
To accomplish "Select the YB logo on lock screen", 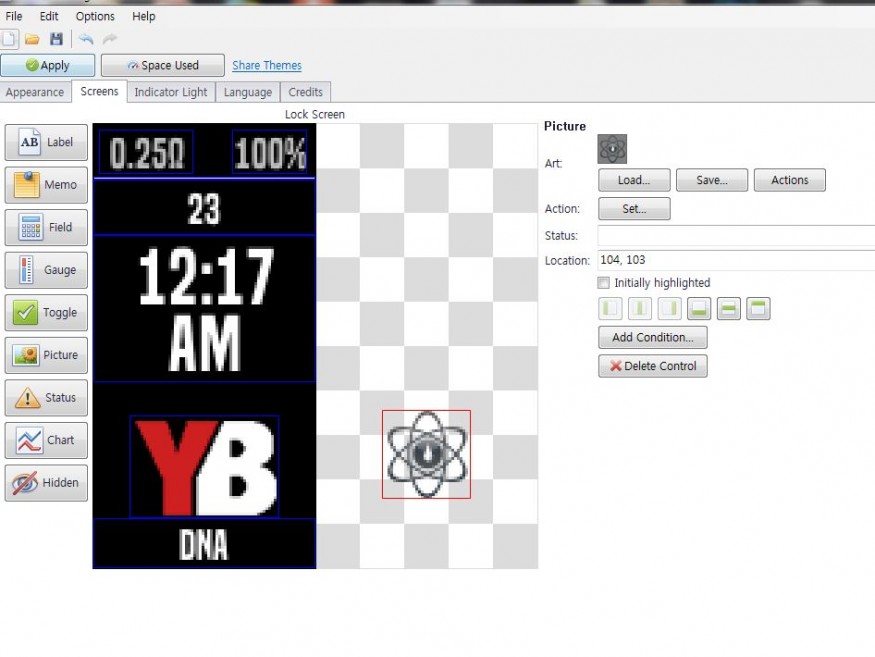I will (204, 467).
